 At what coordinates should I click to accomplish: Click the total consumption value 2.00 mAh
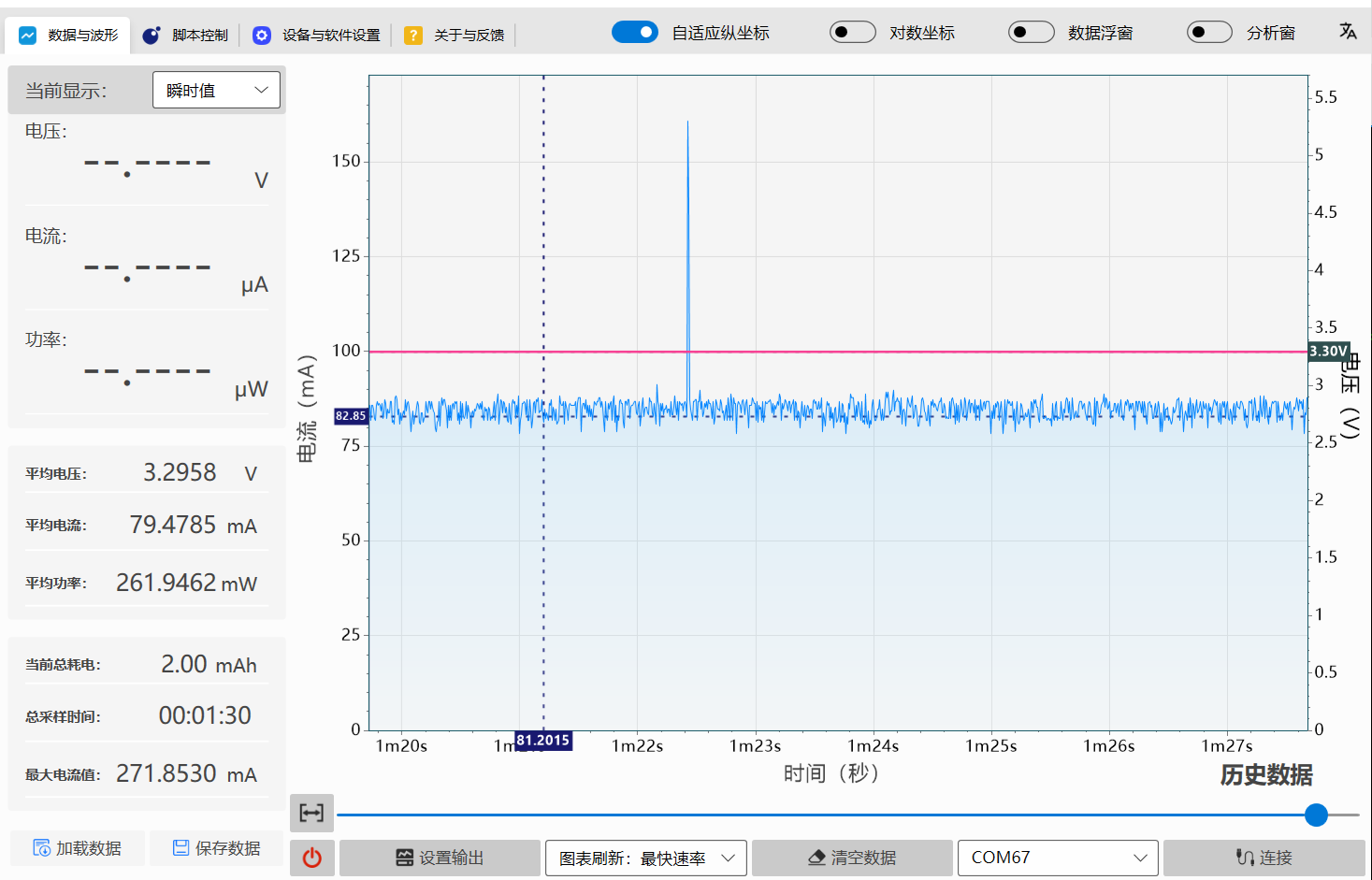tap(209, 665)
